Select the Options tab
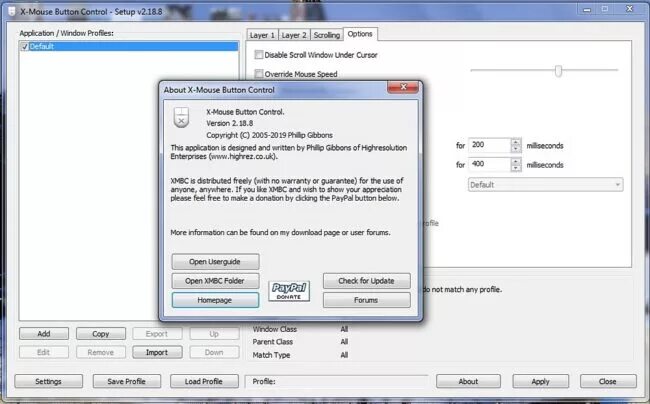This screenshot has width=650, height=404. (360, 34)
